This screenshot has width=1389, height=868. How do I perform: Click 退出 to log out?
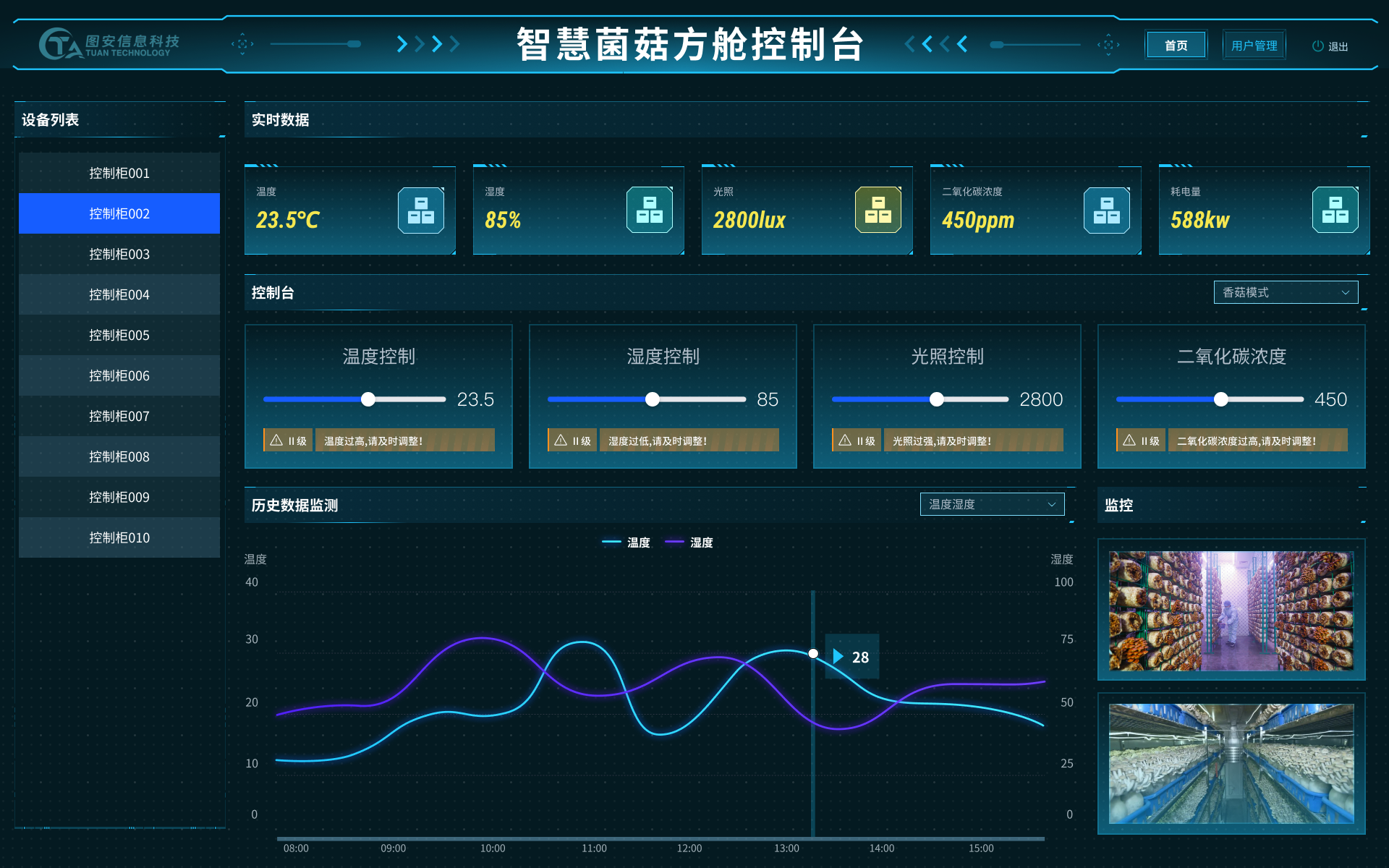coord(1337,45)
